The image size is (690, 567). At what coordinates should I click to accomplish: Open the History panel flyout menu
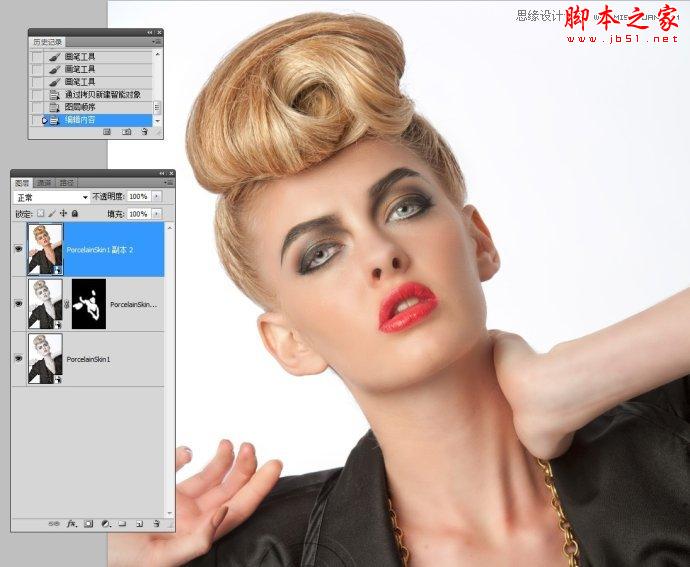[x=157, y=42]
